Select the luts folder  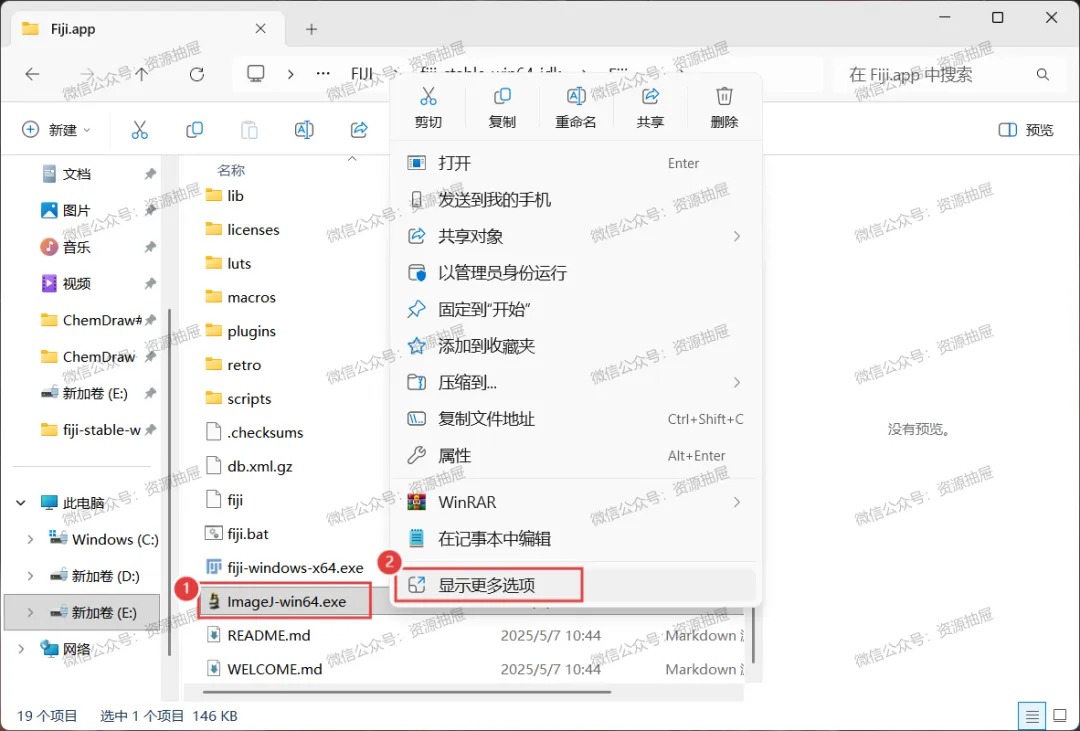238,263
